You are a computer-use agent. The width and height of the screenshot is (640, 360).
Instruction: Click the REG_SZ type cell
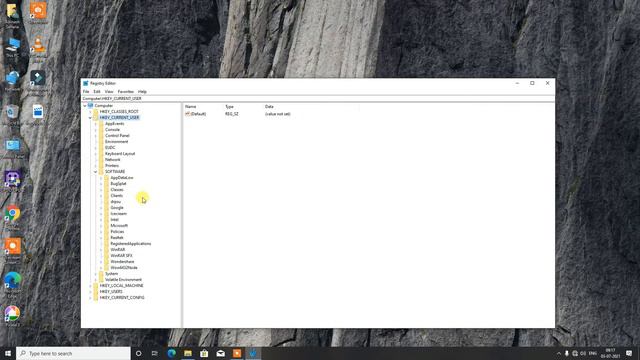tap(231, 114)
